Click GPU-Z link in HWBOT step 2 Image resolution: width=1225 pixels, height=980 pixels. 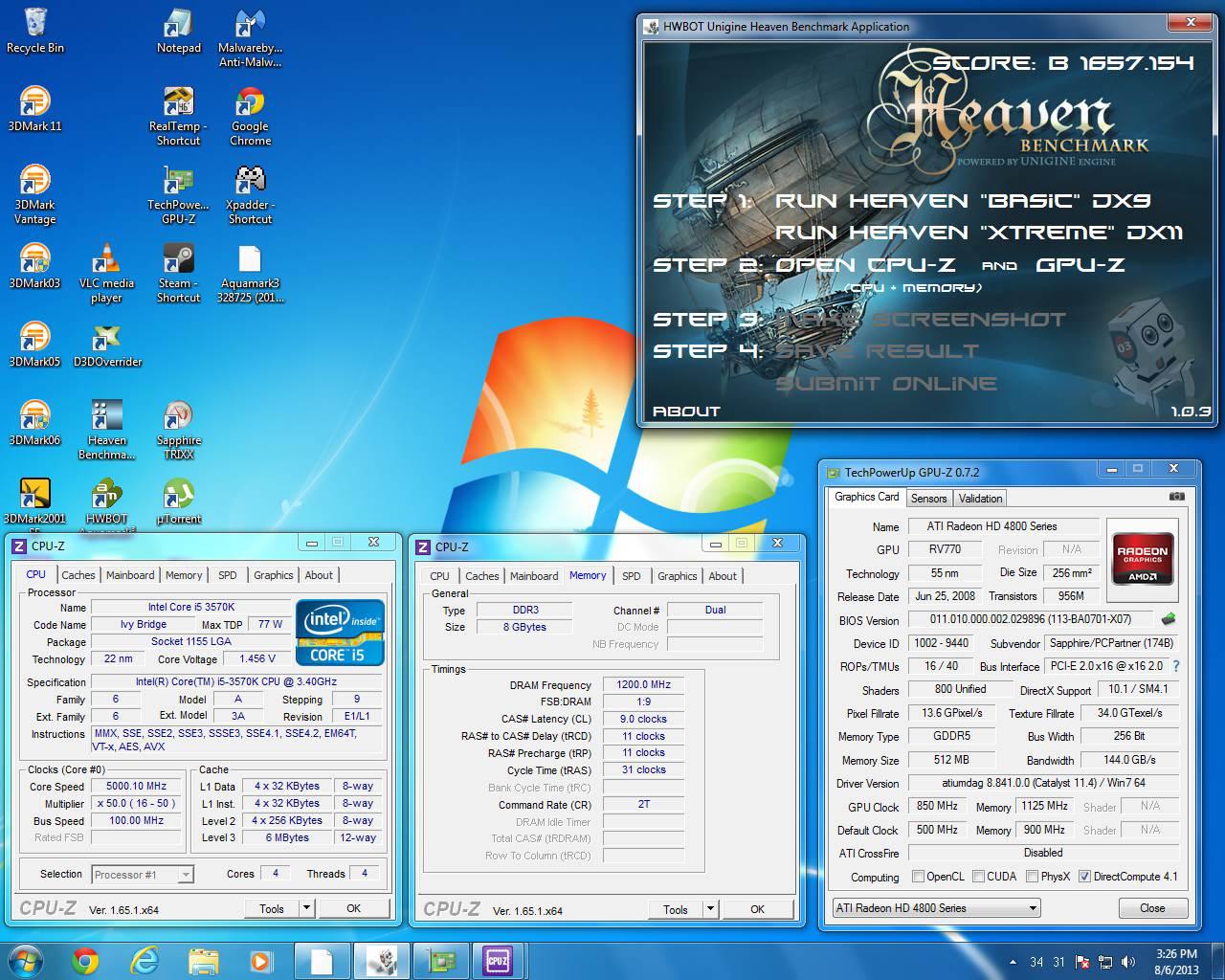pyautogui.click(x=1080, y=265)
